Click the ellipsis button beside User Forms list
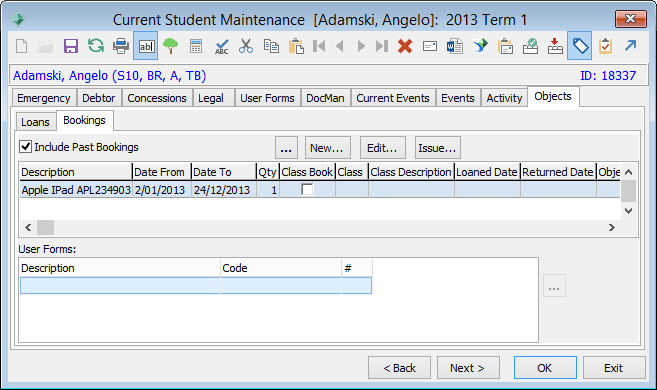This screenshot has height=390, width=657. 554,286
